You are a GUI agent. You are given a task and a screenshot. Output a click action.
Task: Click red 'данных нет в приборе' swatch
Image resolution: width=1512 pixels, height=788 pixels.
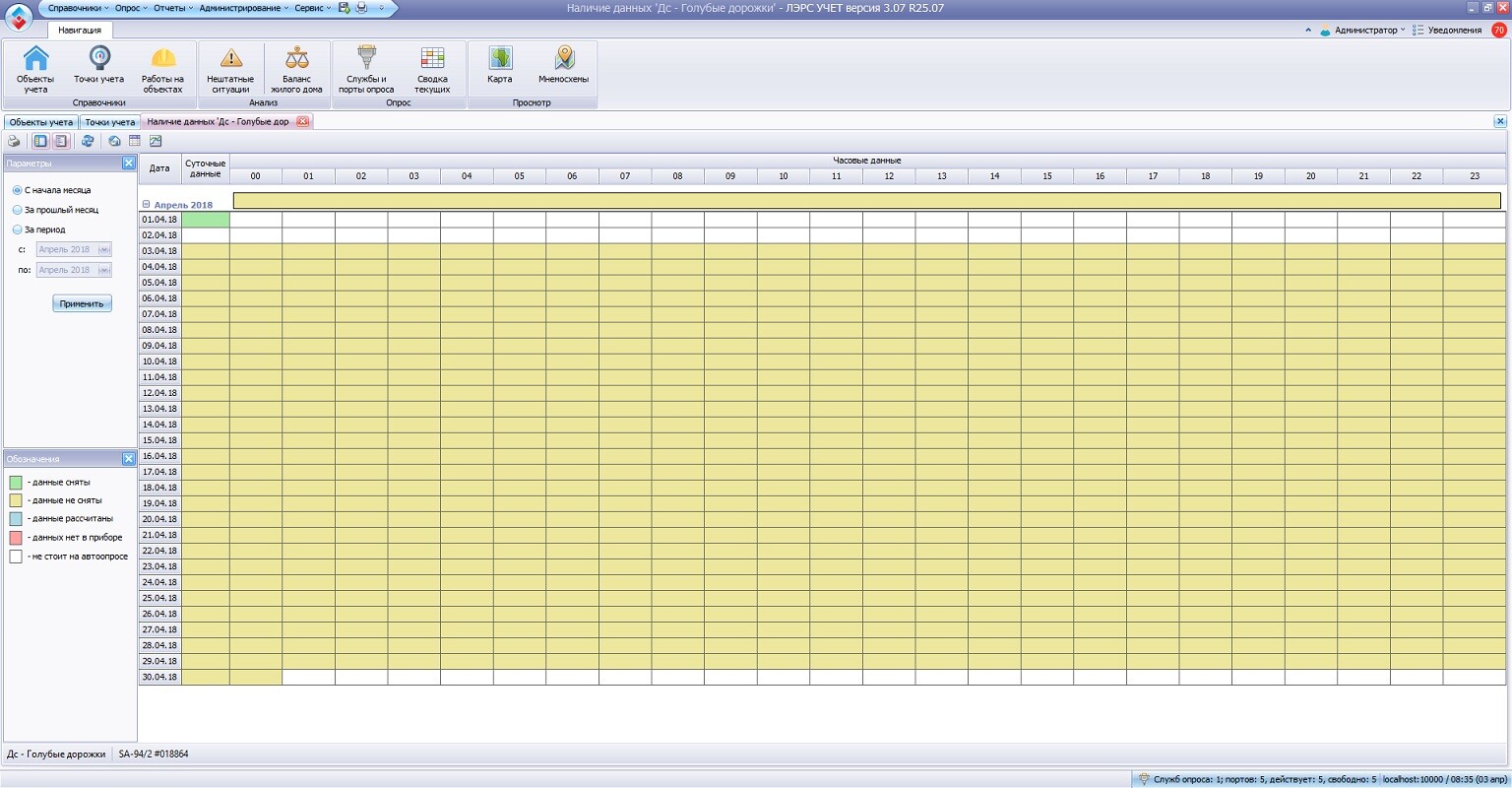(16, 538)
